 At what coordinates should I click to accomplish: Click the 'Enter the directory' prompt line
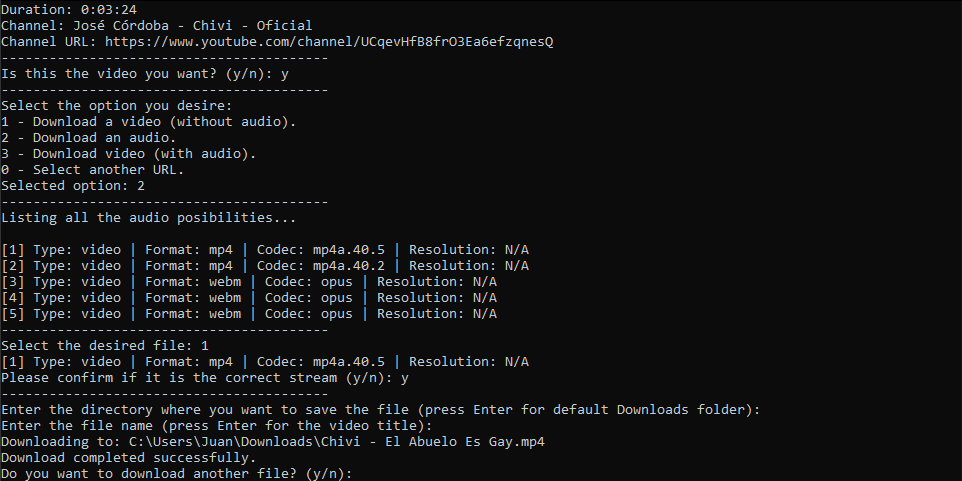point(380,409)
